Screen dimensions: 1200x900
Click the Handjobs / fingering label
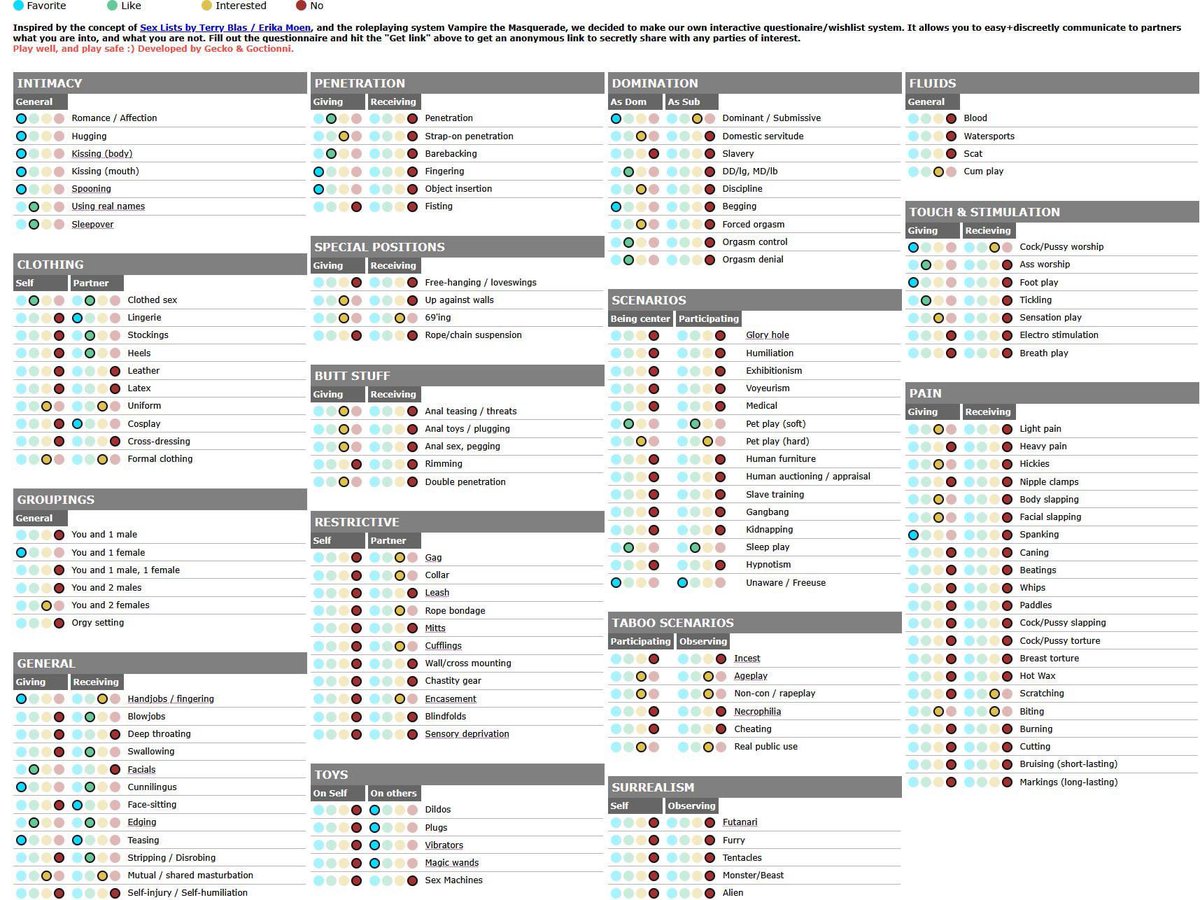coord(171,699)
